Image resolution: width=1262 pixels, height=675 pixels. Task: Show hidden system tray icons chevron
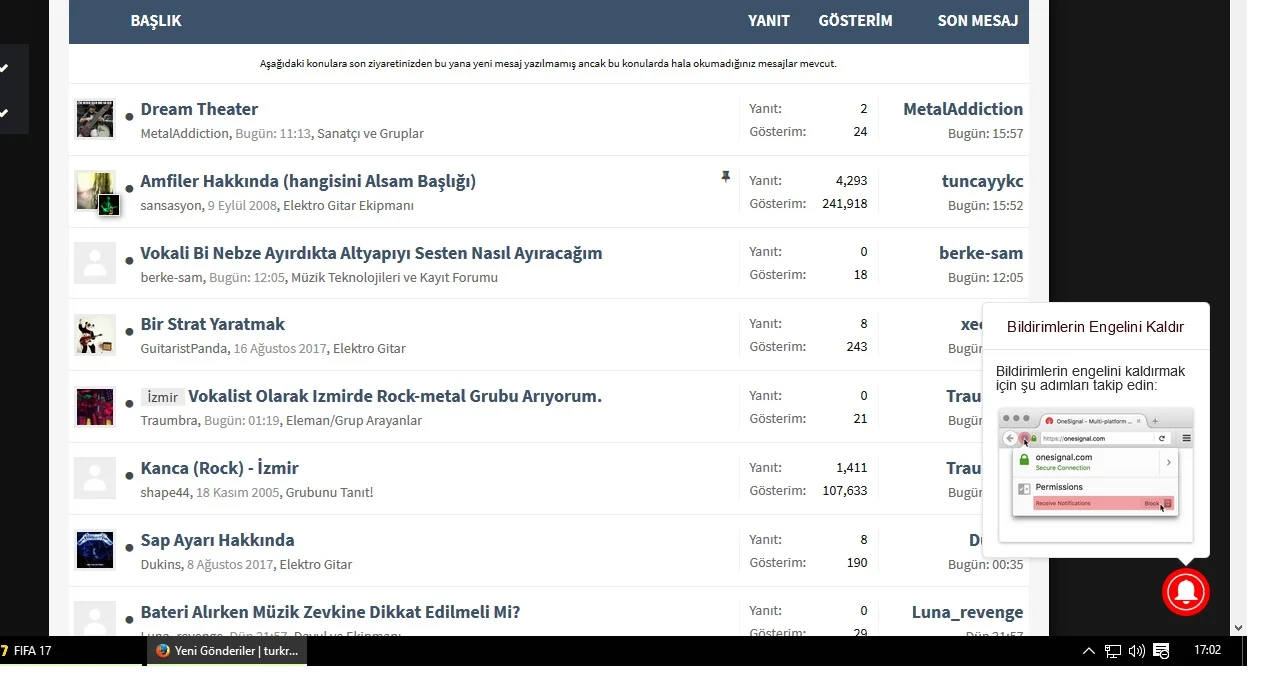pyautogui.click(x=1088, y=651)
